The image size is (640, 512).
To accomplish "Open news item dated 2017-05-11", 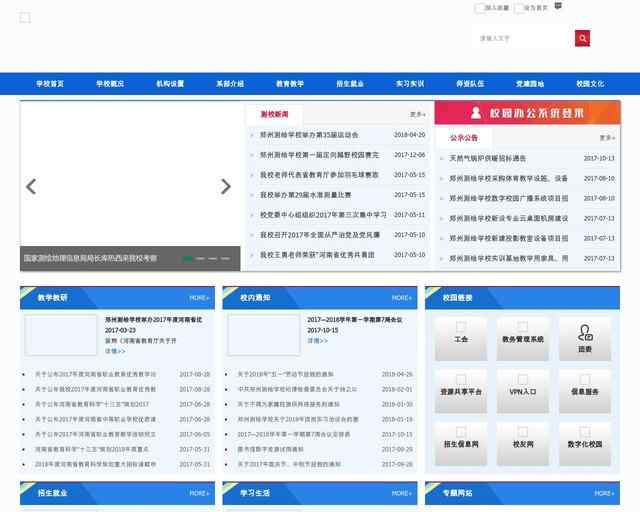I will 323,215.
